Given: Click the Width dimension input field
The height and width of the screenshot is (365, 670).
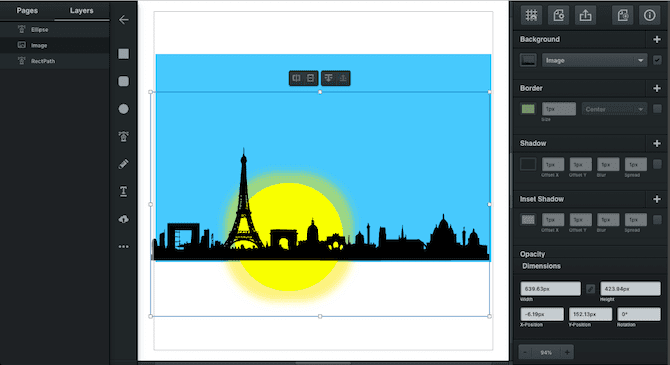Looking at the screenshot, I should (x=550, y=288).
